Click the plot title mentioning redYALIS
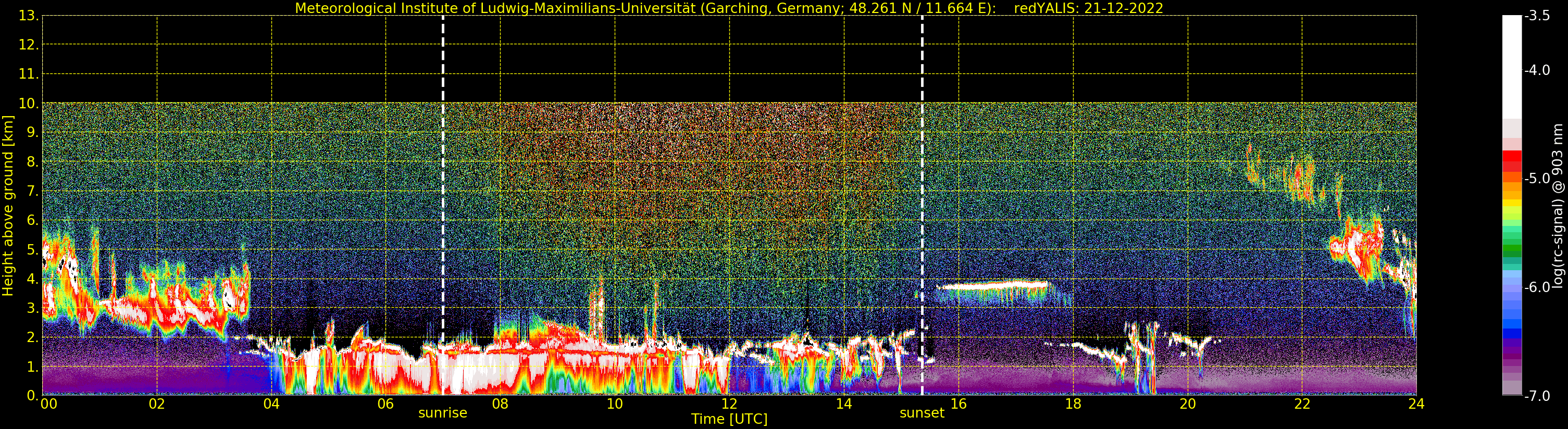1568x429 pixels. pos(729,8)
